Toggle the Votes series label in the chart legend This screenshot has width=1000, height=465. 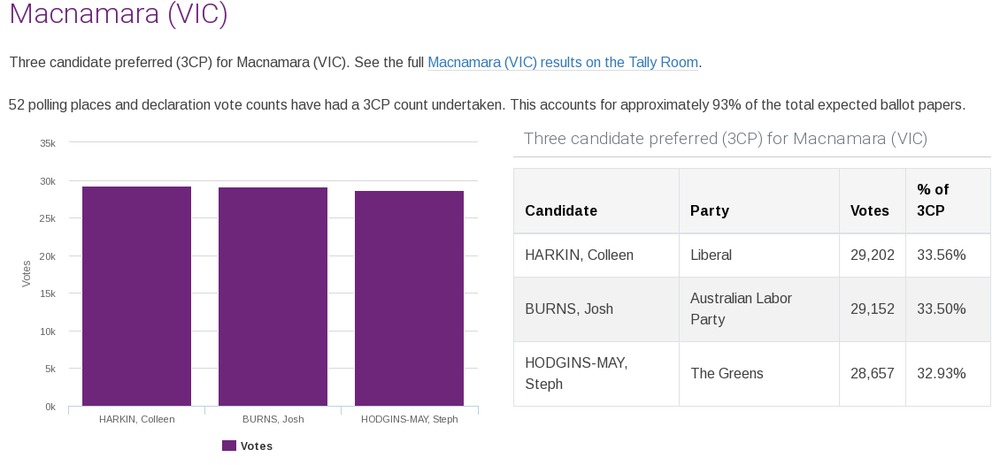(256, 446)
